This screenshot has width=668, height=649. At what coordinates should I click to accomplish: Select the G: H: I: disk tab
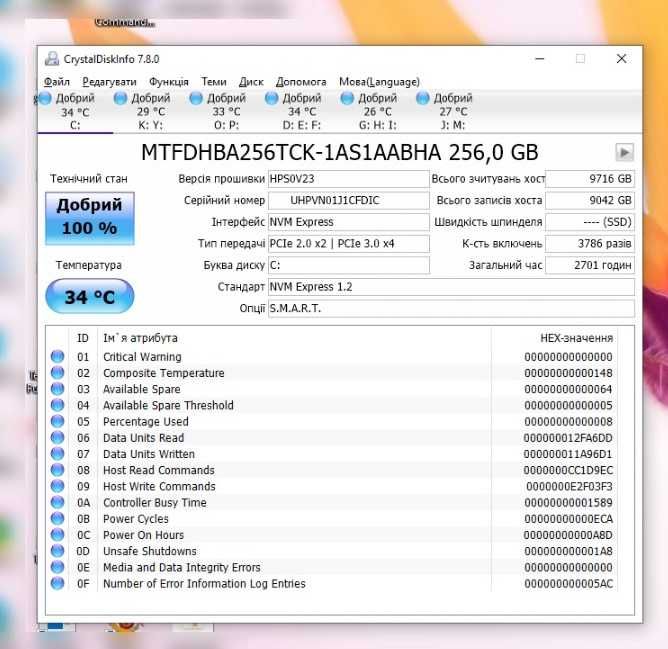click(x=377, y=112)
